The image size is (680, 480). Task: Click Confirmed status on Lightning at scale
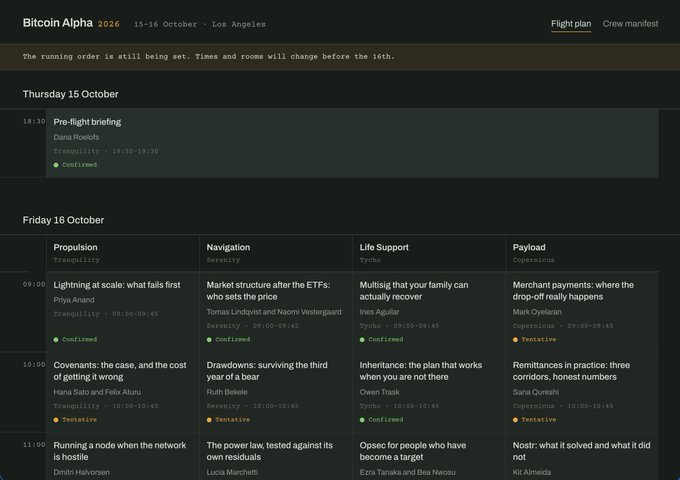tap(75, 340)
